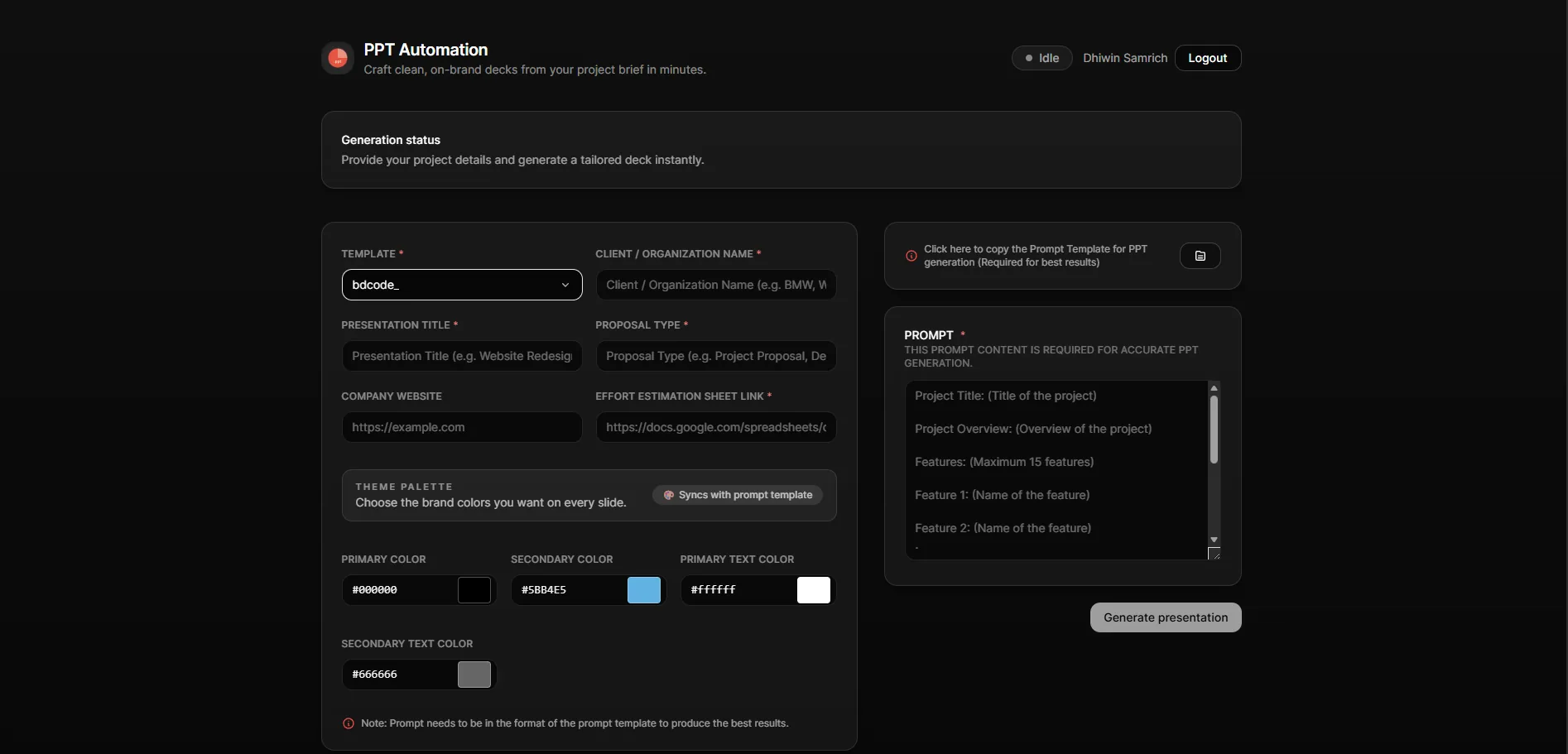Screen dimensions: 1568x754
Task: Click the Click here to copy Prompt Template text
Action: point(1036,256)
